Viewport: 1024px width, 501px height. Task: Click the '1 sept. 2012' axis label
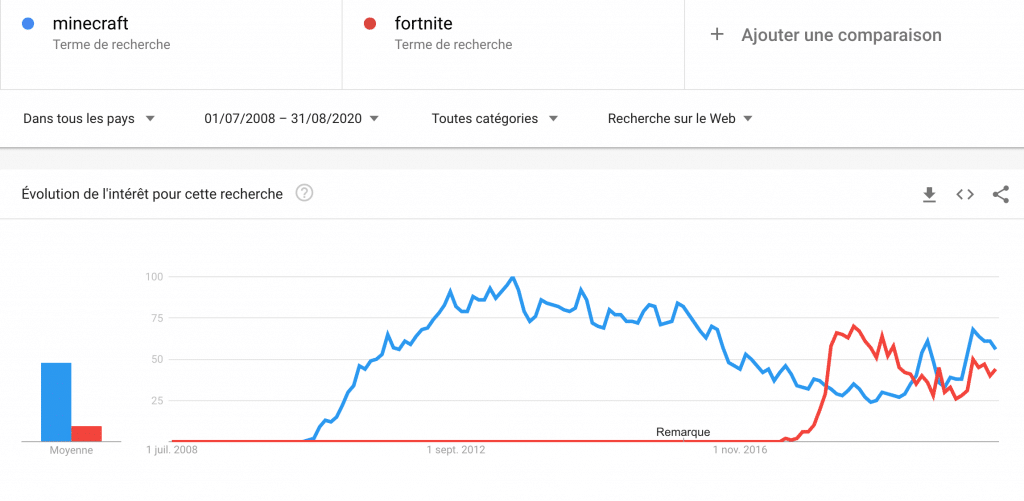pos(455,451)
